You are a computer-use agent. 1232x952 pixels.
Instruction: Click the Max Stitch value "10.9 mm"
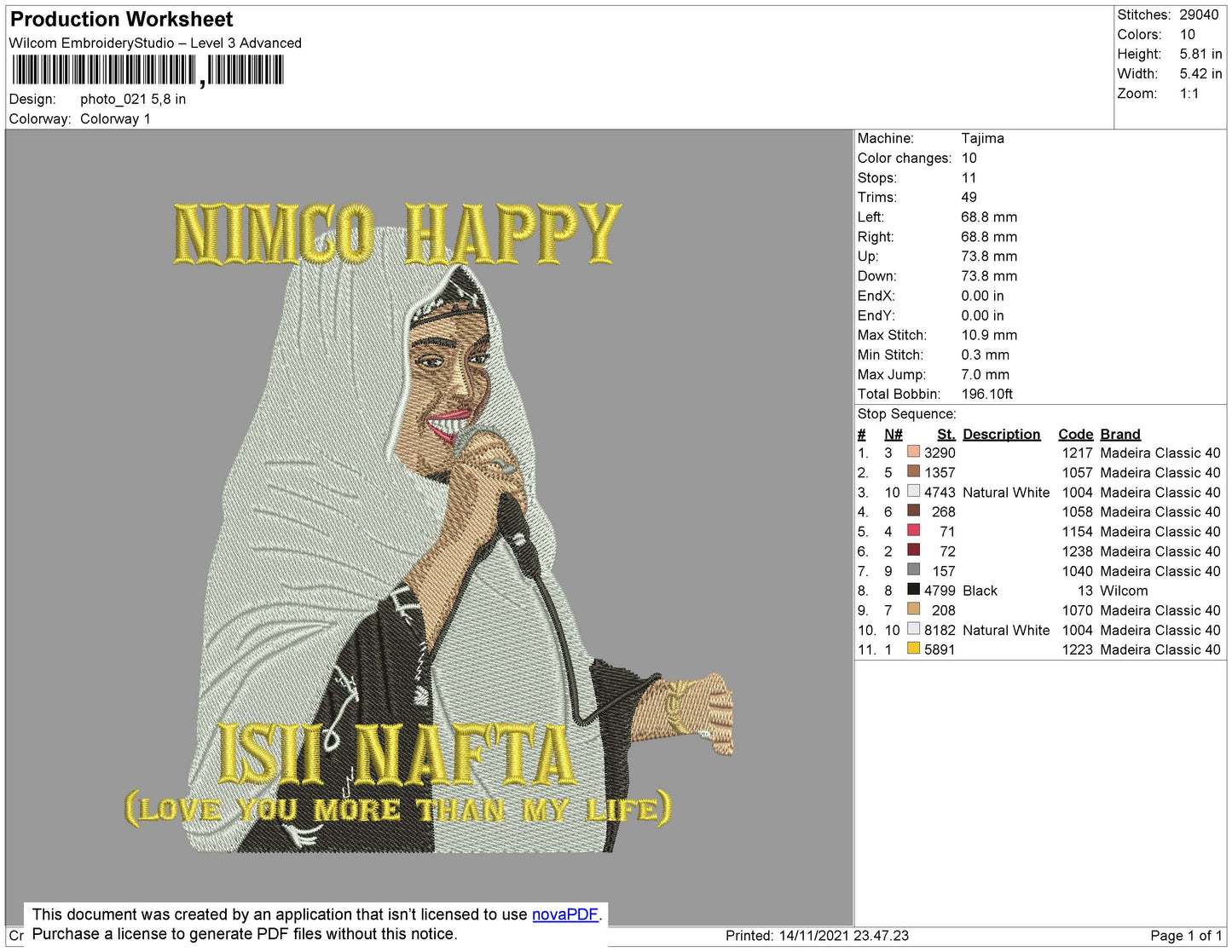click(989, 335)
